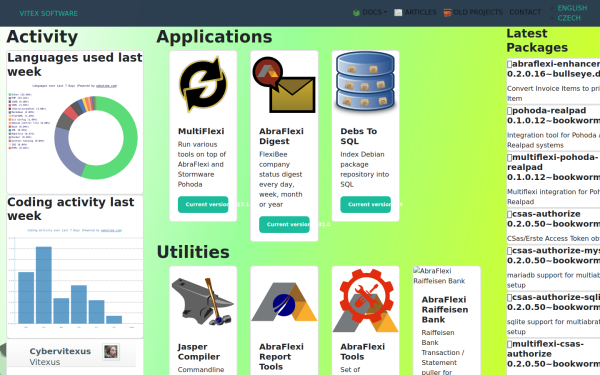Click 'Vitexus' text under Cybervitexus
600x375 pixels.
45,362
